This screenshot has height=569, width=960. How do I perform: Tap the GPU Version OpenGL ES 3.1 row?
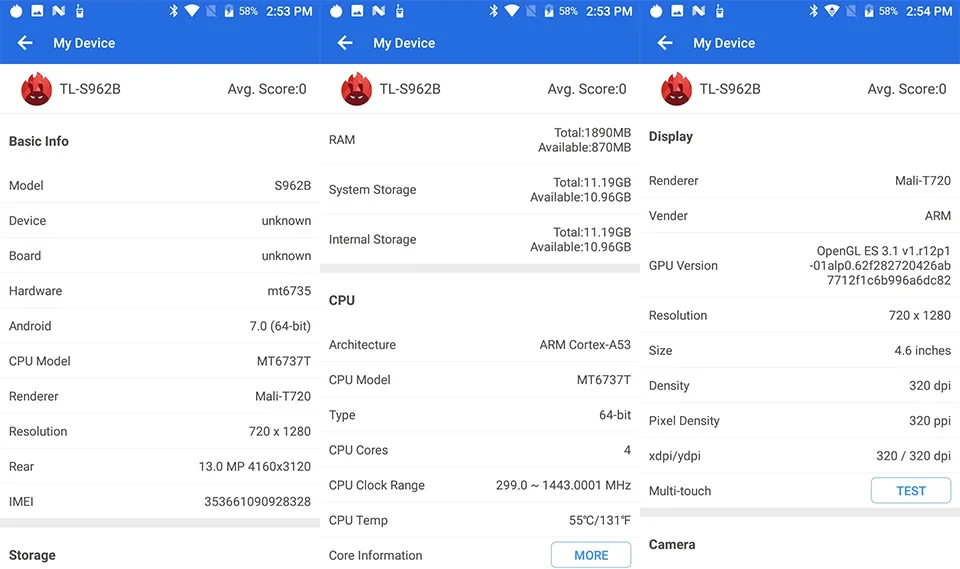click(800, 265)
